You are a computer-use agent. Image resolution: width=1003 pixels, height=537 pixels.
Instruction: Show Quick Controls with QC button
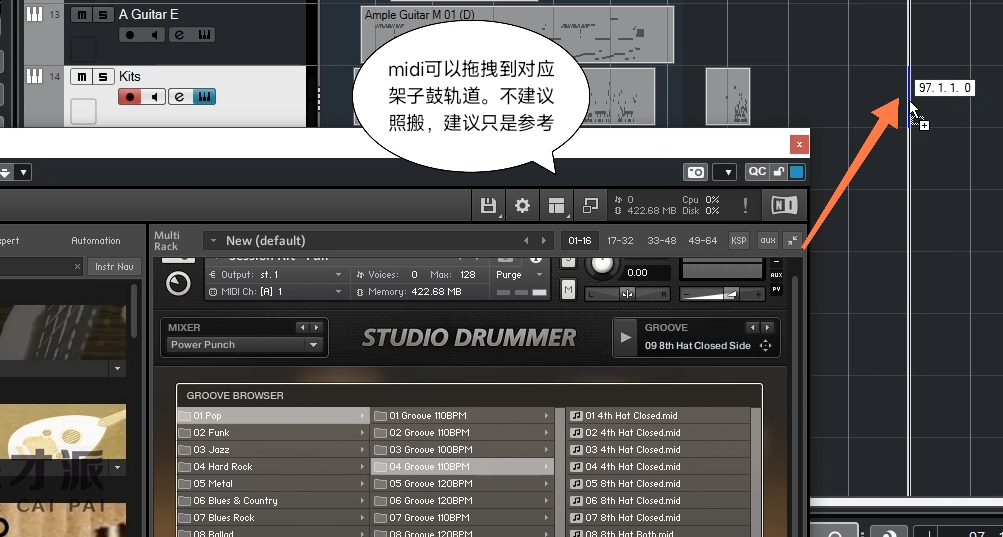pos(757,172)
